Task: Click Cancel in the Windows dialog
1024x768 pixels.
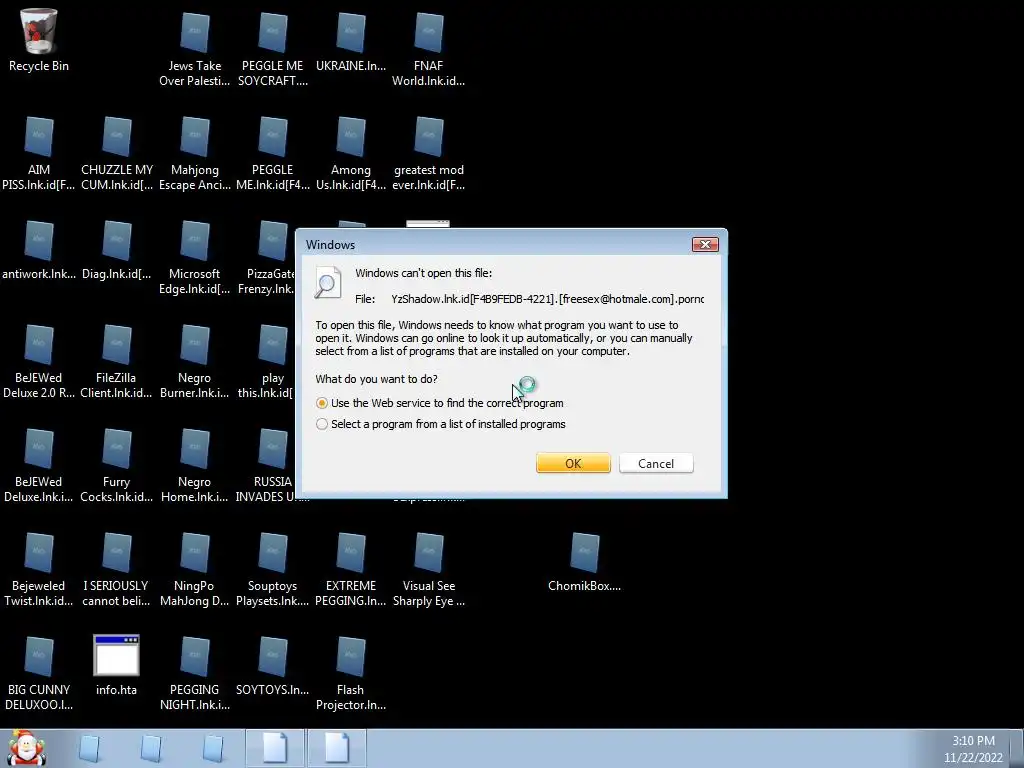Action: pyautogui.click(x=656, y=463)
